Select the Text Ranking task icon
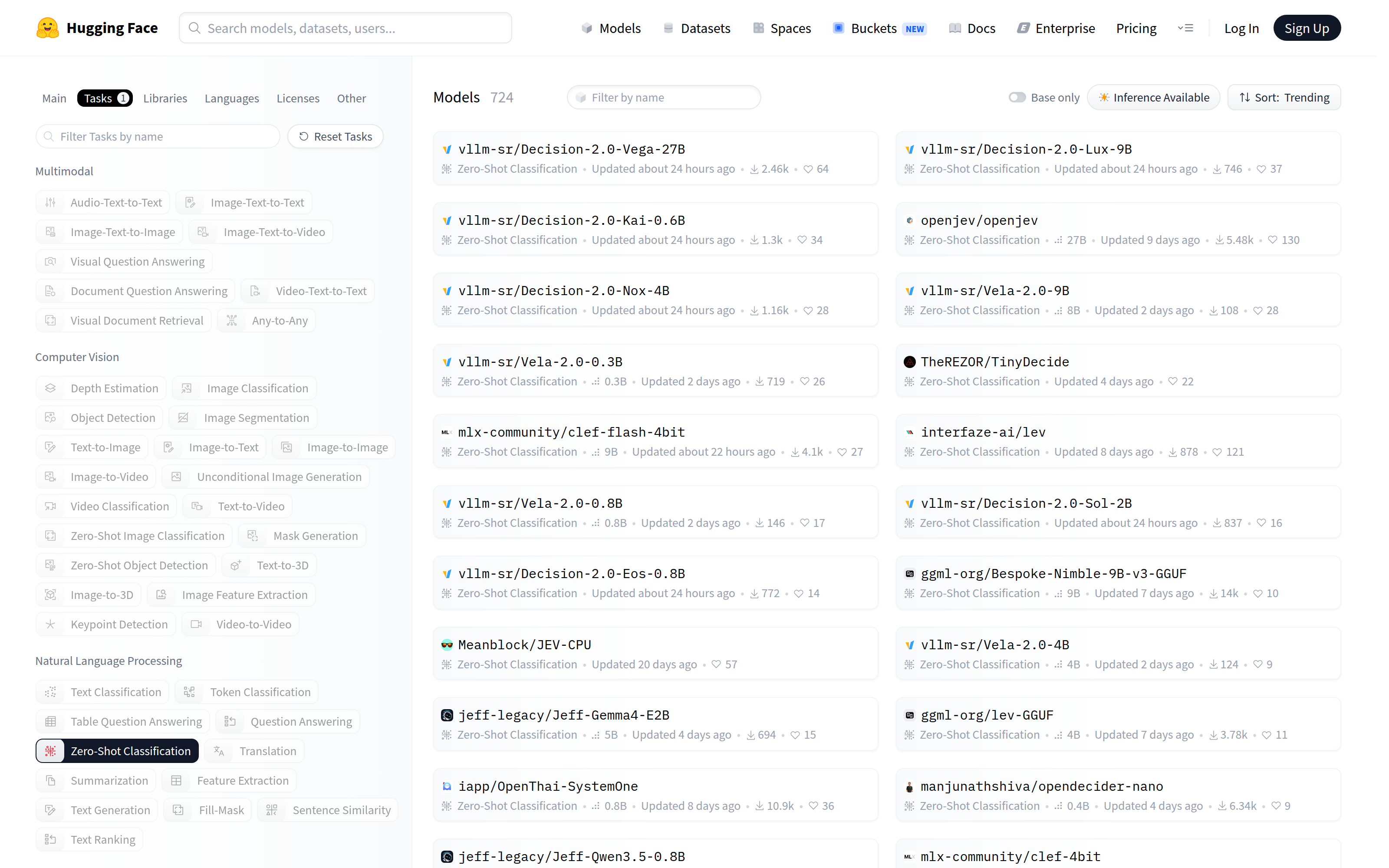 click(x=50, y=839)
